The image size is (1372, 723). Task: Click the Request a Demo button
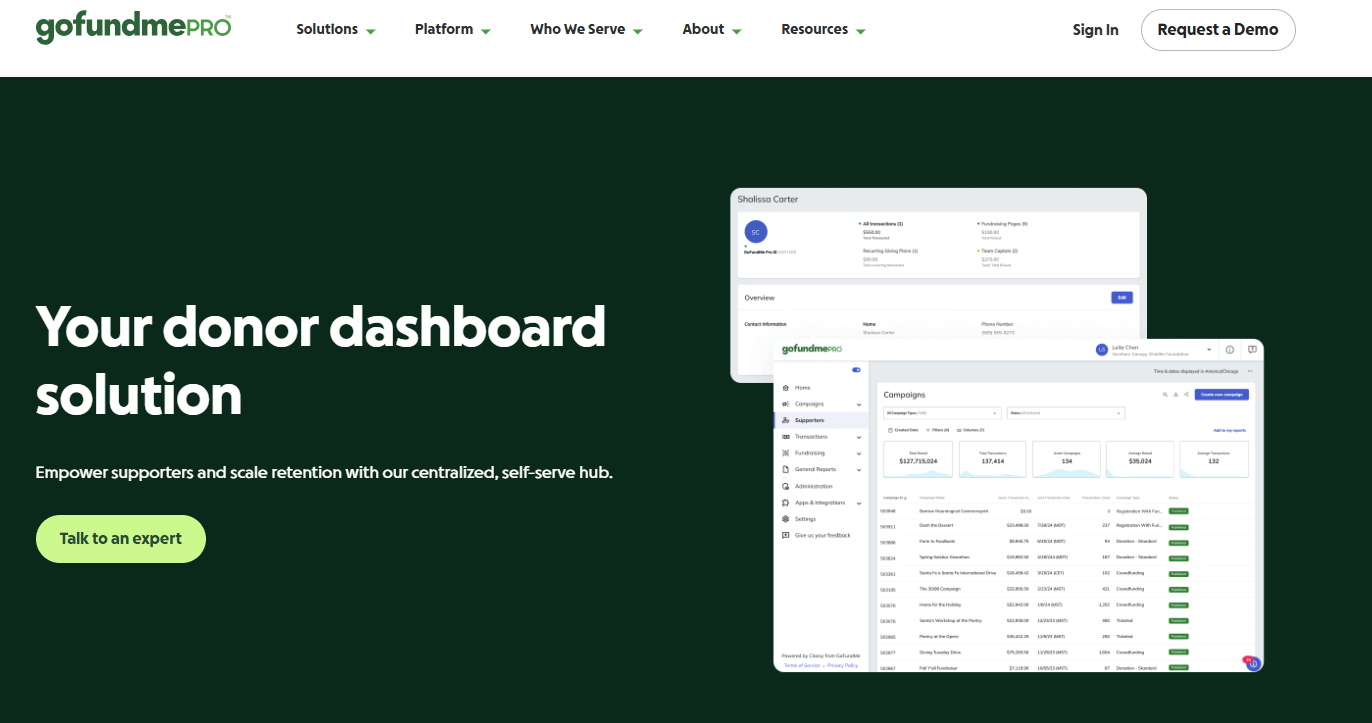click(x=1218, y=30)
